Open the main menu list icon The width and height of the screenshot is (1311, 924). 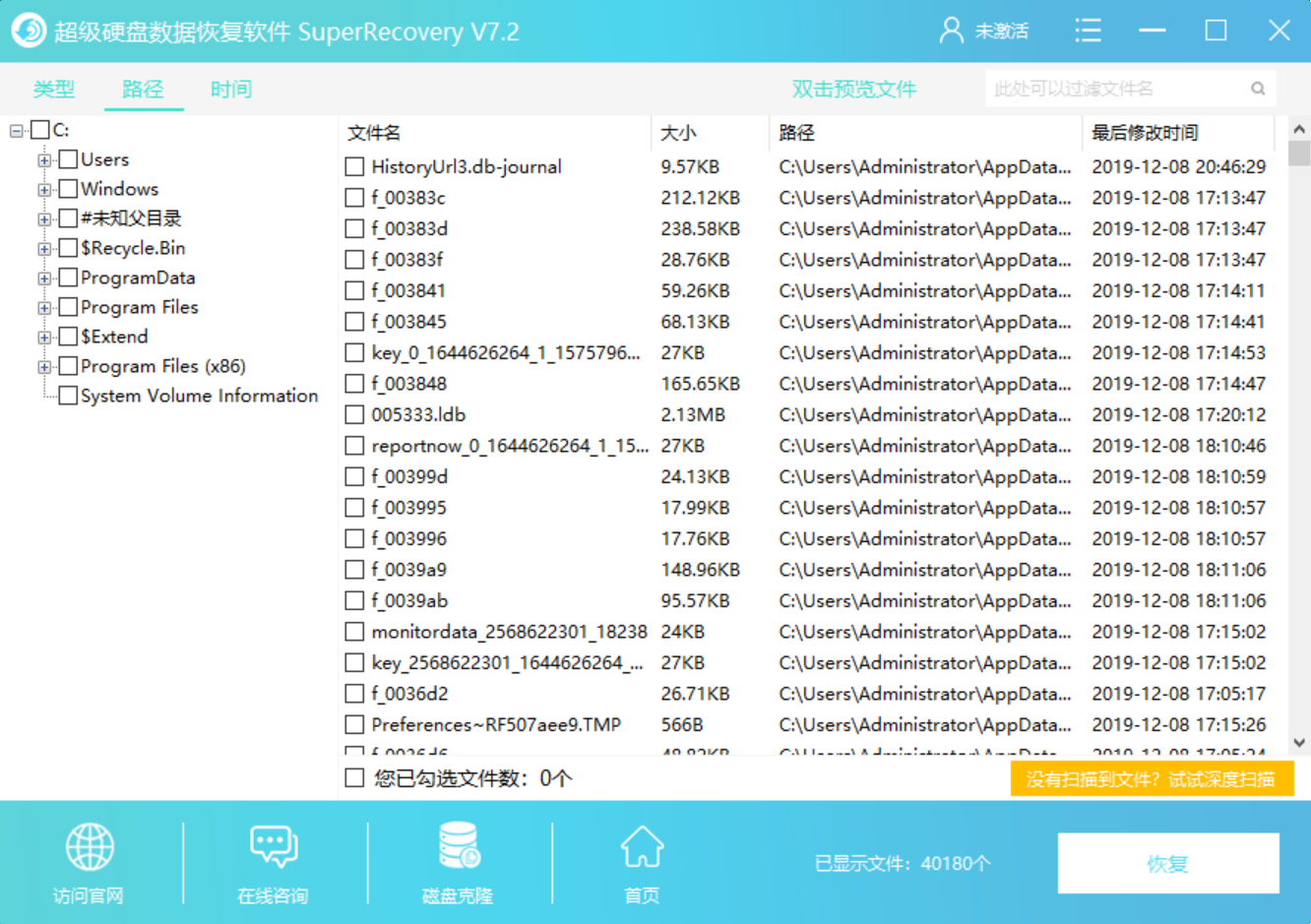click(1089, 31)
